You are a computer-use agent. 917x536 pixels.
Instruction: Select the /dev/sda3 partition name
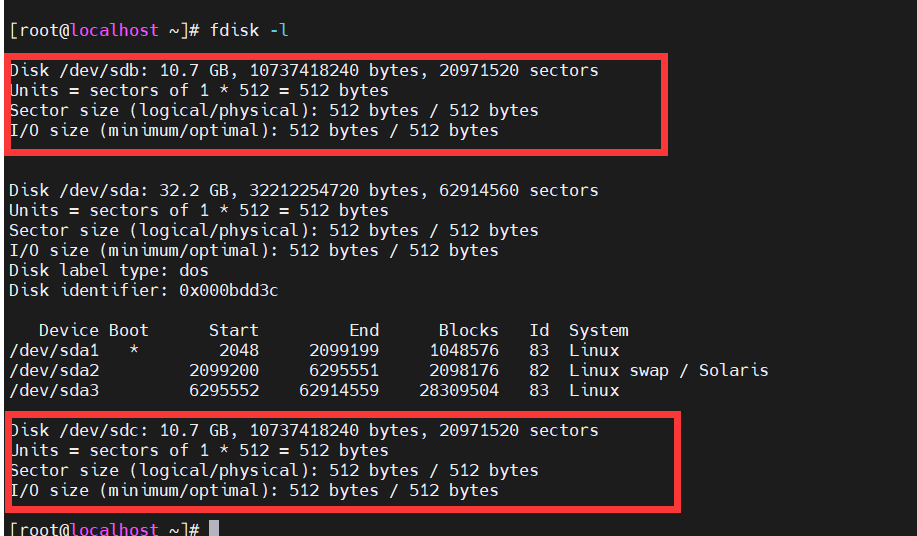(53, 391)
